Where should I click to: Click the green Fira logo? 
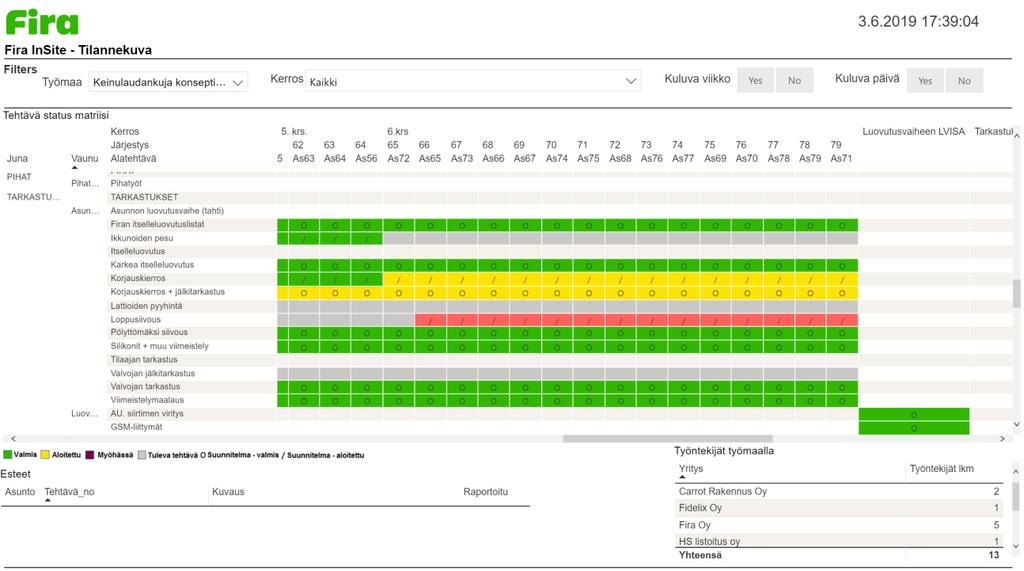(42, 22)
